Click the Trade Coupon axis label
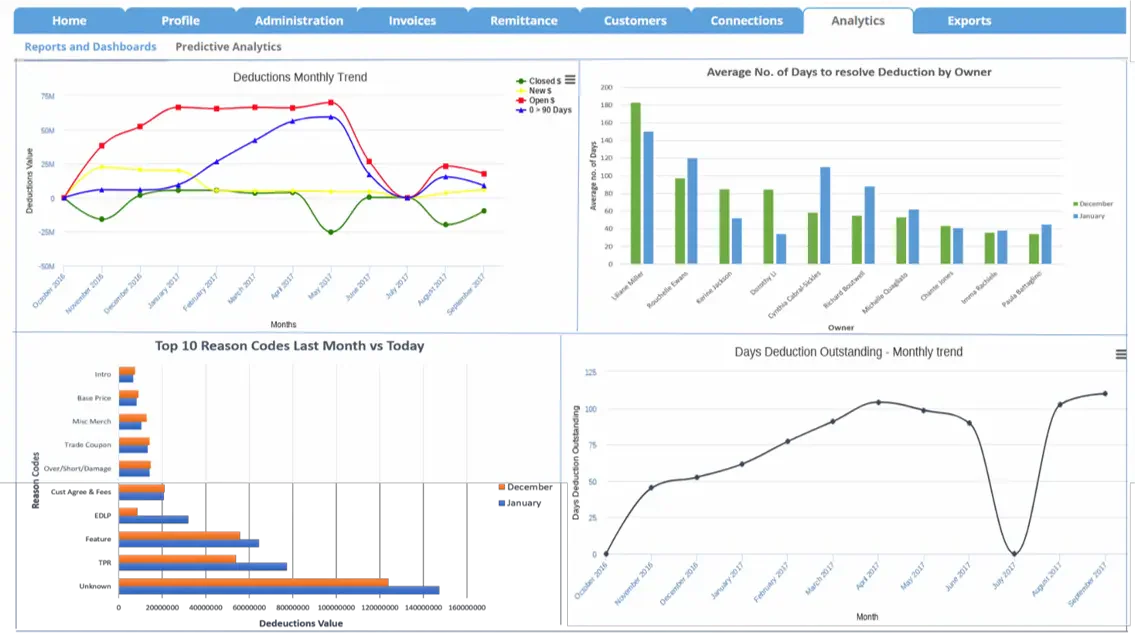Viewport: 1135px width, 636px height. point(88,445)
